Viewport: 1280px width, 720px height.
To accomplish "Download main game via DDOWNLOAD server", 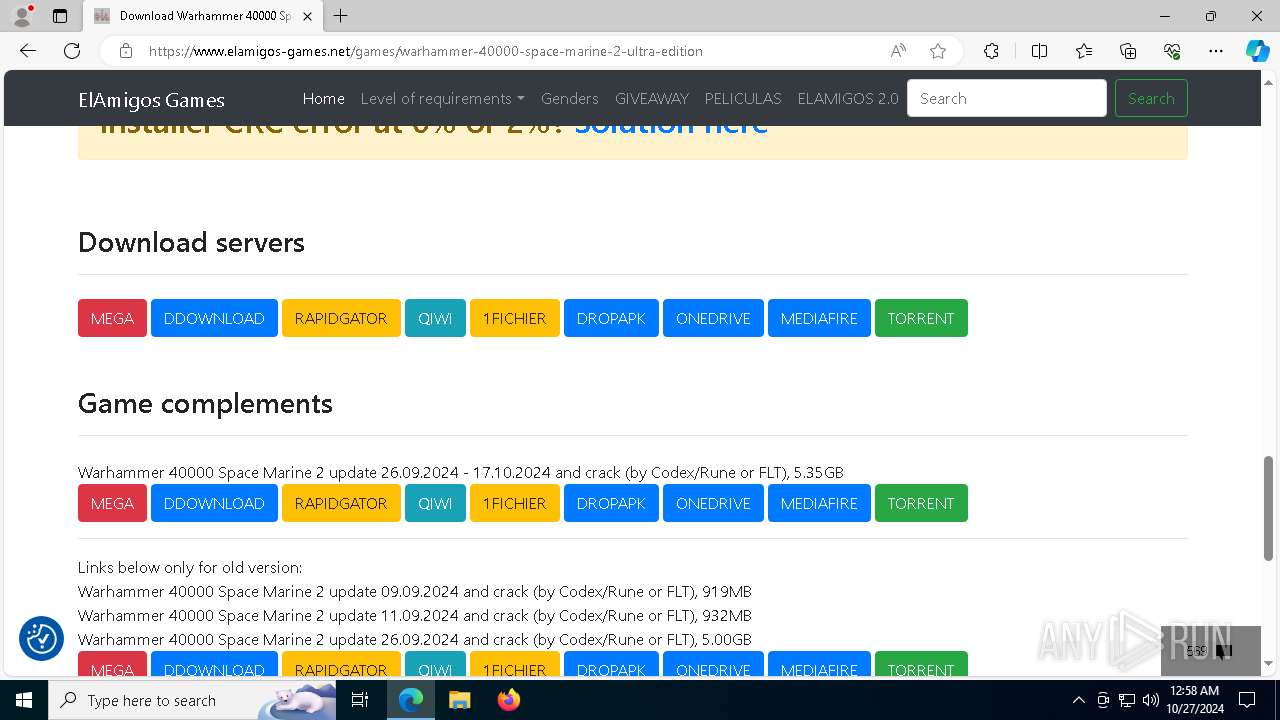I will tap(214, 318).
